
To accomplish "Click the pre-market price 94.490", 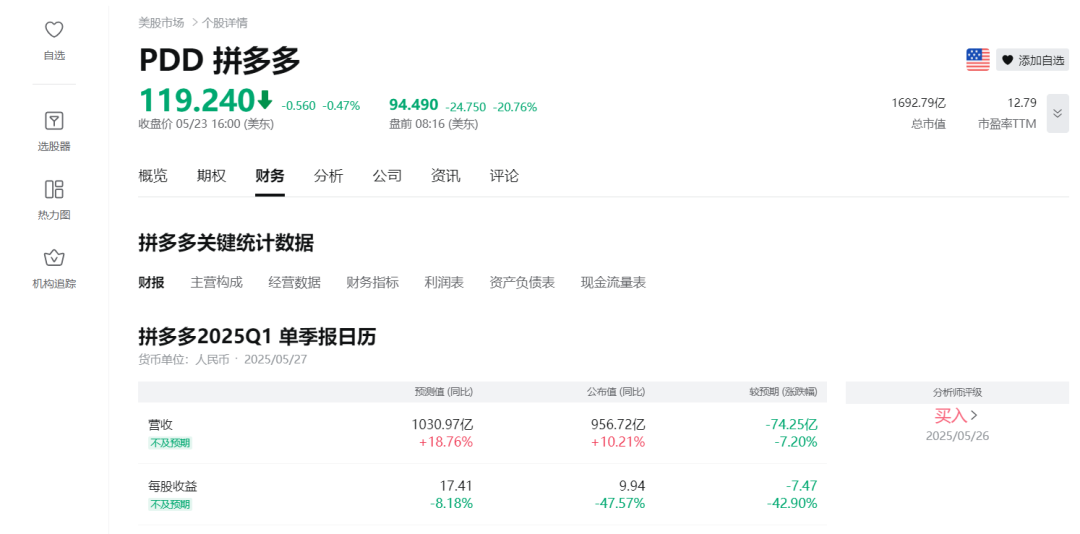I will tap(413, 105).
